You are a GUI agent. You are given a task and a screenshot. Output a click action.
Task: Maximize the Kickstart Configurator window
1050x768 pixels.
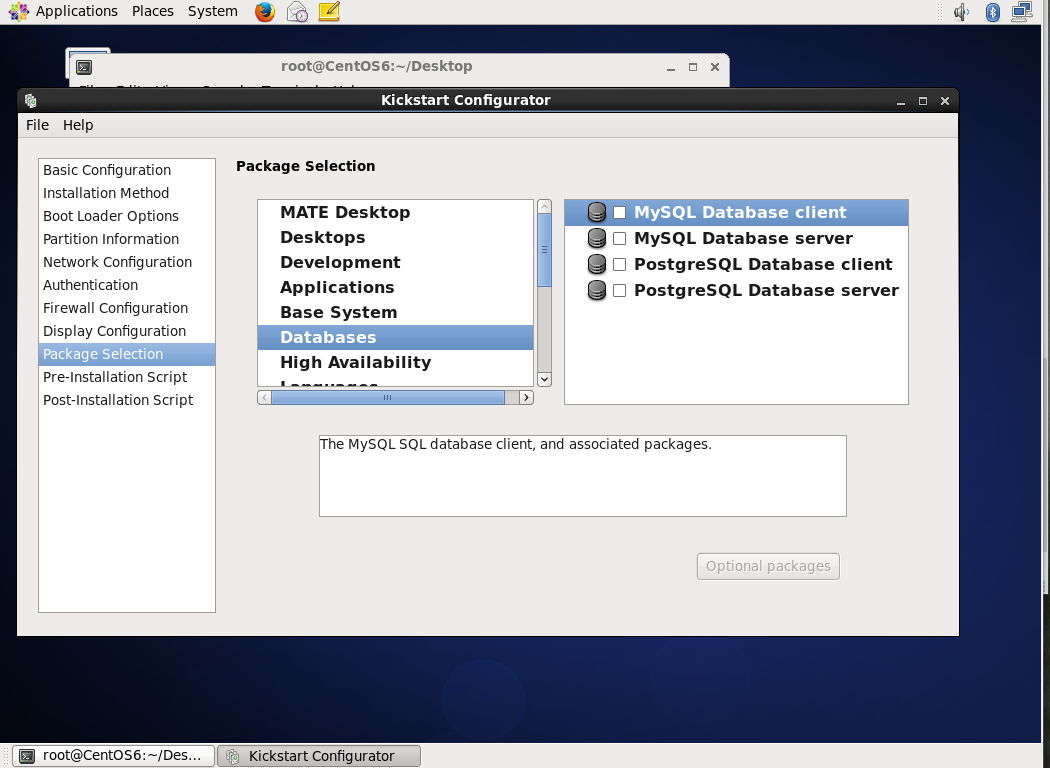[923, 101]
